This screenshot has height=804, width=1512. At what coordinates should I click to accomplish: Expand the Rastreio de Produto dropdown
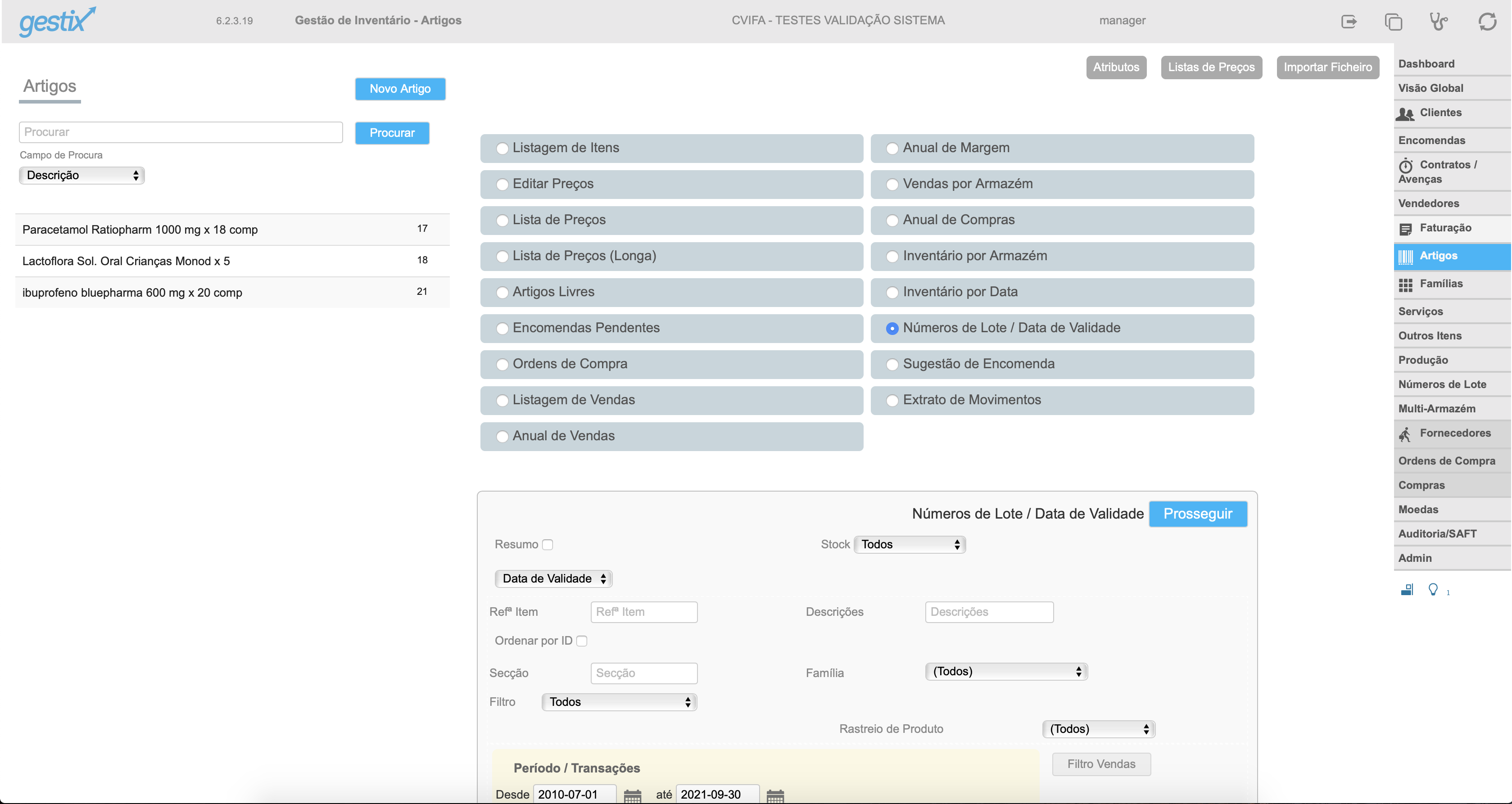1098,729
